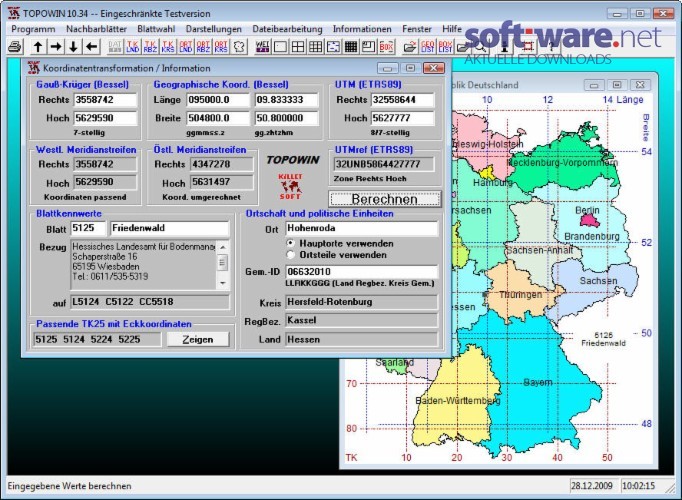Click the greyed DAT toolbar icon
Image resolution: width=682 pixels, height=500 pixels.
point(115,47)
